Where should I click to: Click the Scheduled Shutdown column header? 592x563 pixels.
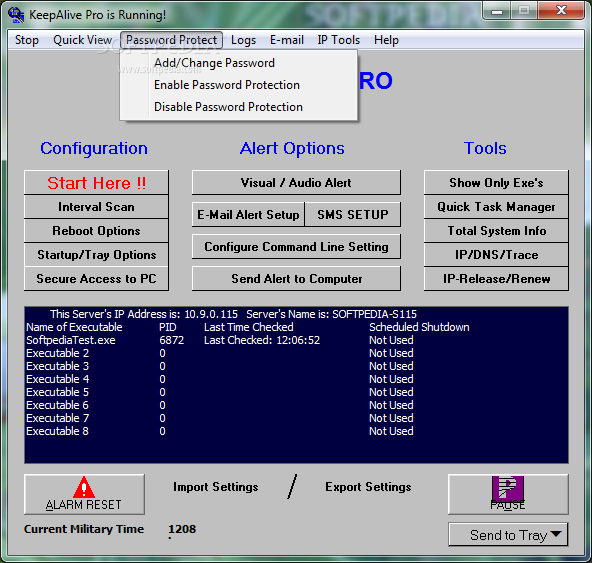coord(419,327)
